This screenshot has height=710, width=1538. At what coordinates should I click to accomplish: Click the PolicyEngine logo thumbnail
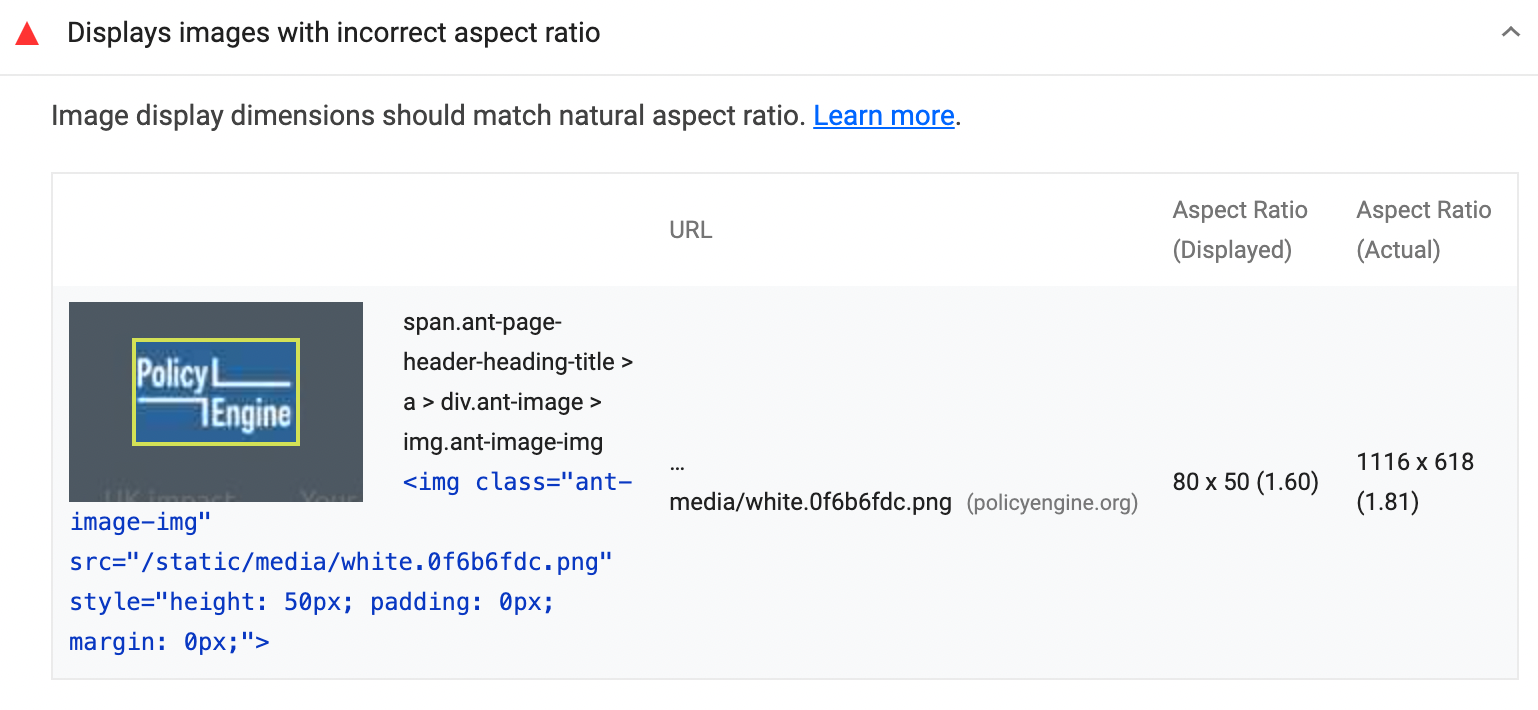coord(215,400)
